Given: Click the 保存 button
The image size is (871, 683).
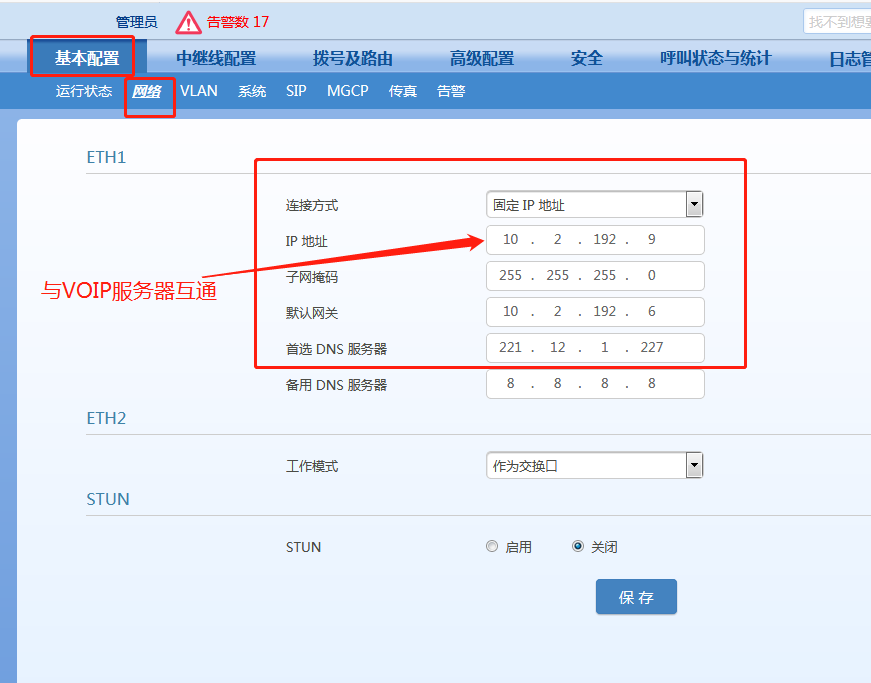Looking at the screenshot, I should point(636,597).
